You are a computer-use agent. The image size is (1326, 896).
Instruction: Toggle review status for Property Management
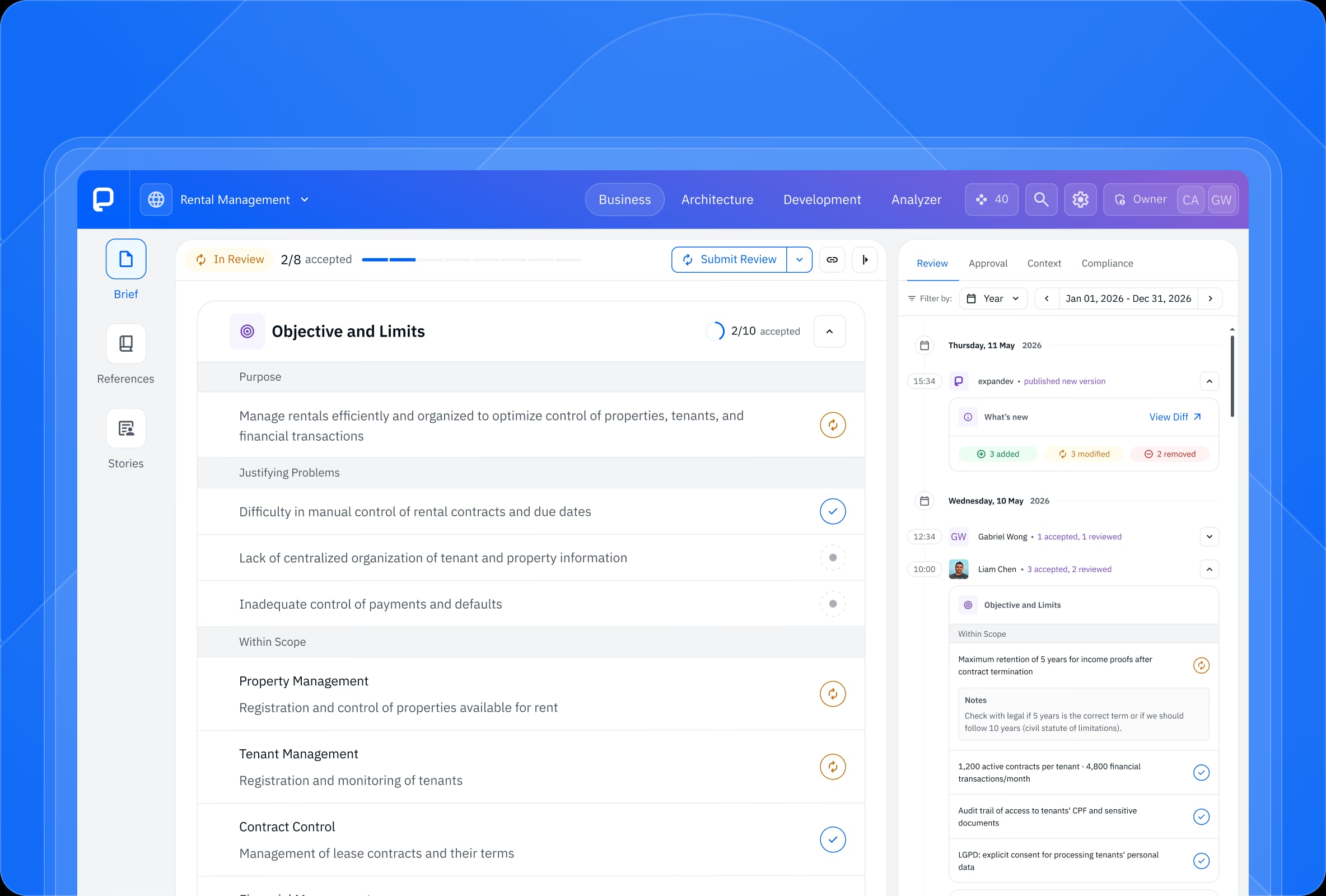[833, 694]
